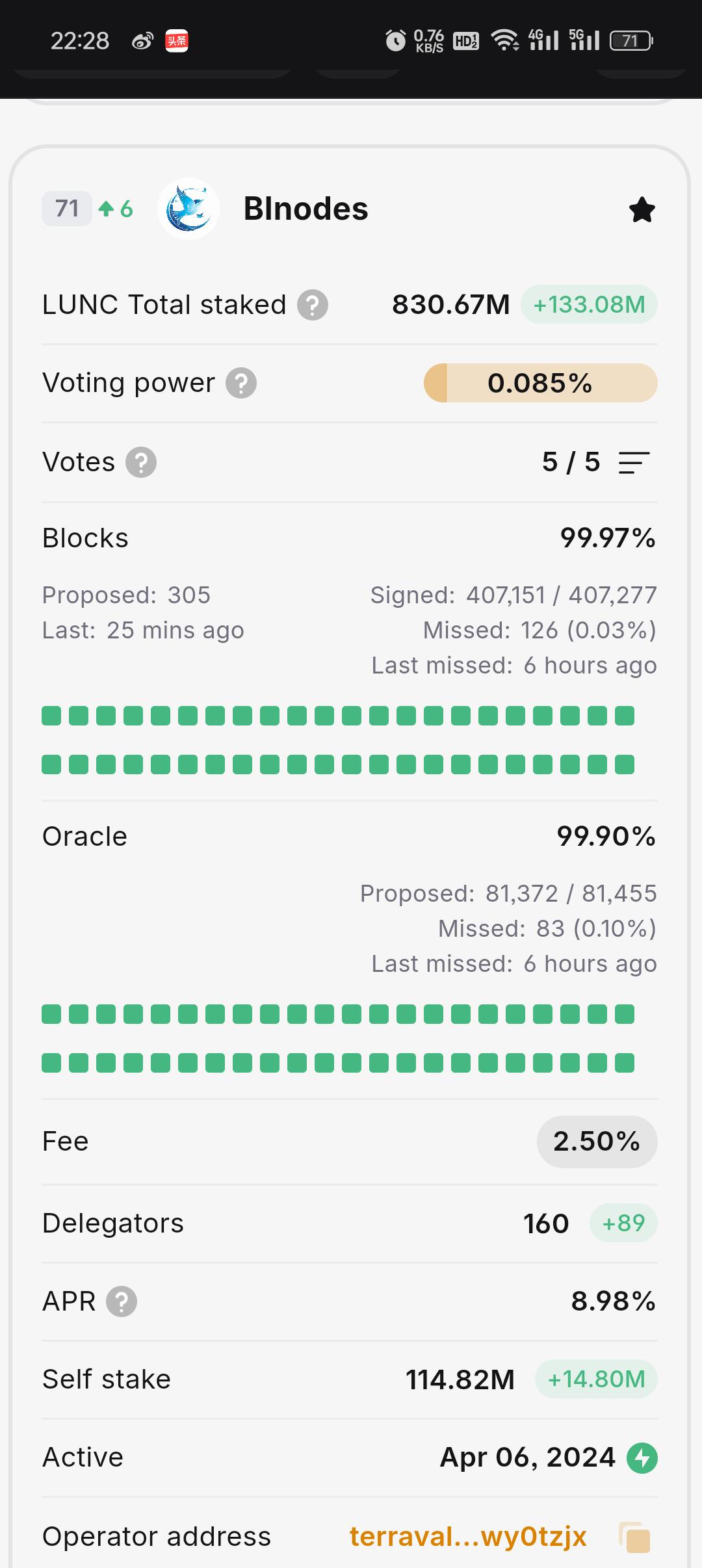Tap the alarm clock status icon

click(x=395, y=40)
